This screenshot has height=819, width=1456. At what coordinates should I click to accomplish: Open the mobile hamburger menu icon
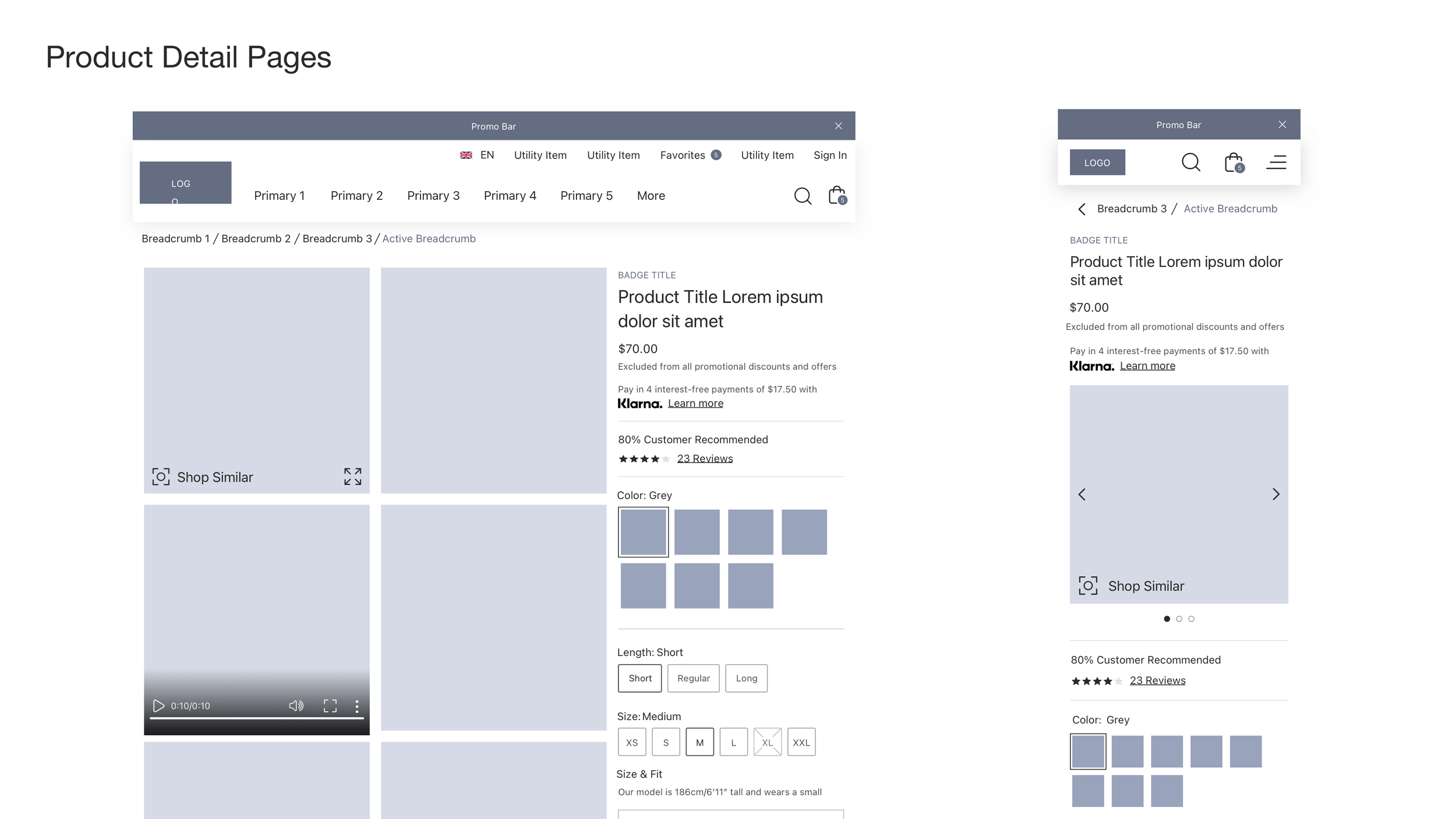[1276, 162]
